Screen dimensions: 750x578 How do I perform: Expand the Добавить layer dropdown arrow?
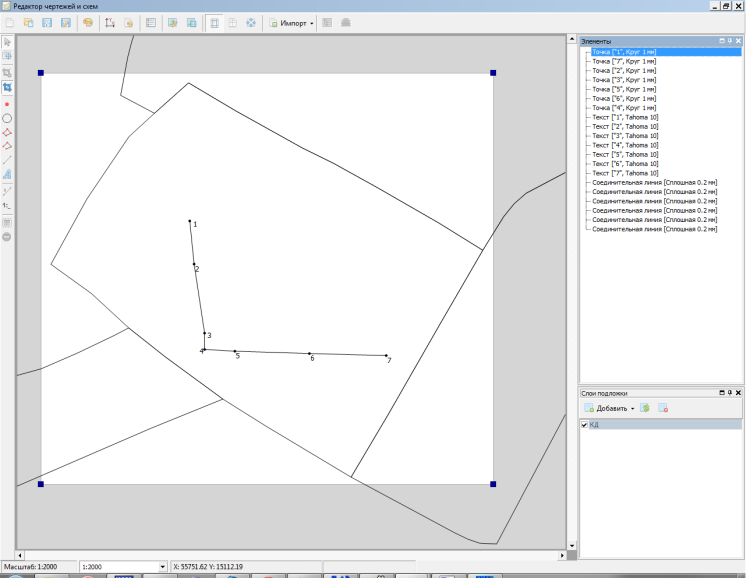[632, 409]
